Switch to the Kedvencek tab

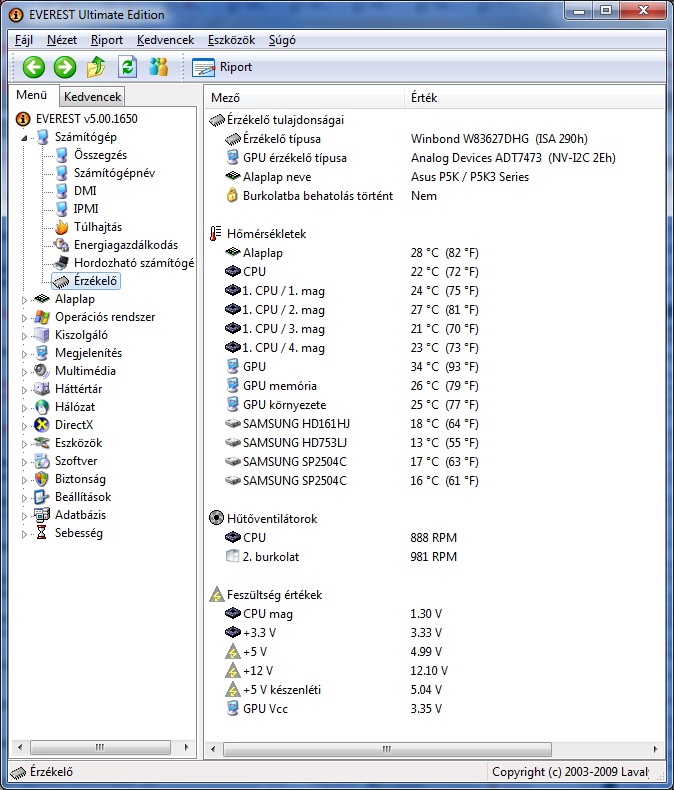(92, 97)
